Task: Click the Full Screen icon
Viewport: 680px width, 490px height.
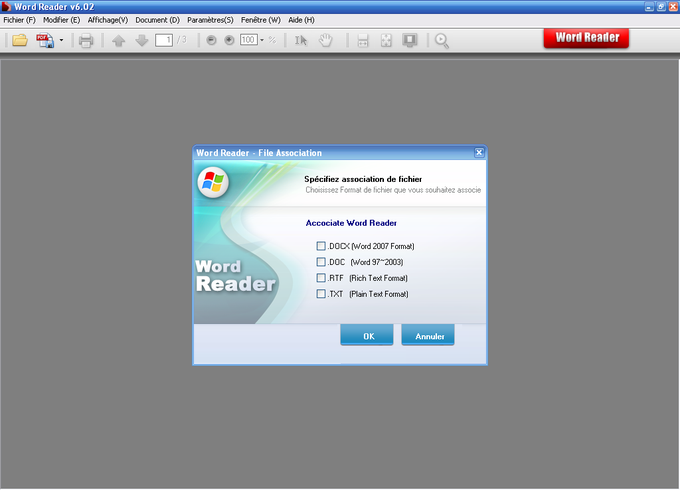Action: tap(410, 40)
